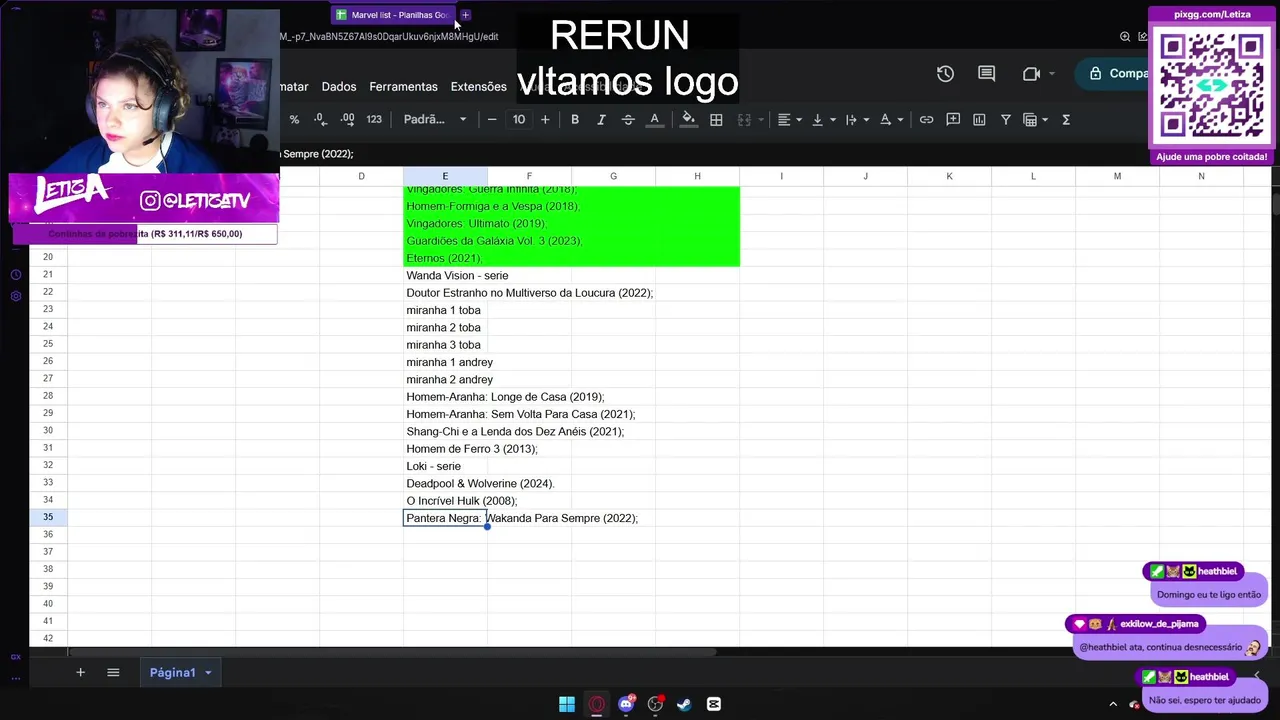The width and height of the screenshot is (1280, 720).
Task: Select the Marvel list browser tab
Action: click(x=393, y=15)
